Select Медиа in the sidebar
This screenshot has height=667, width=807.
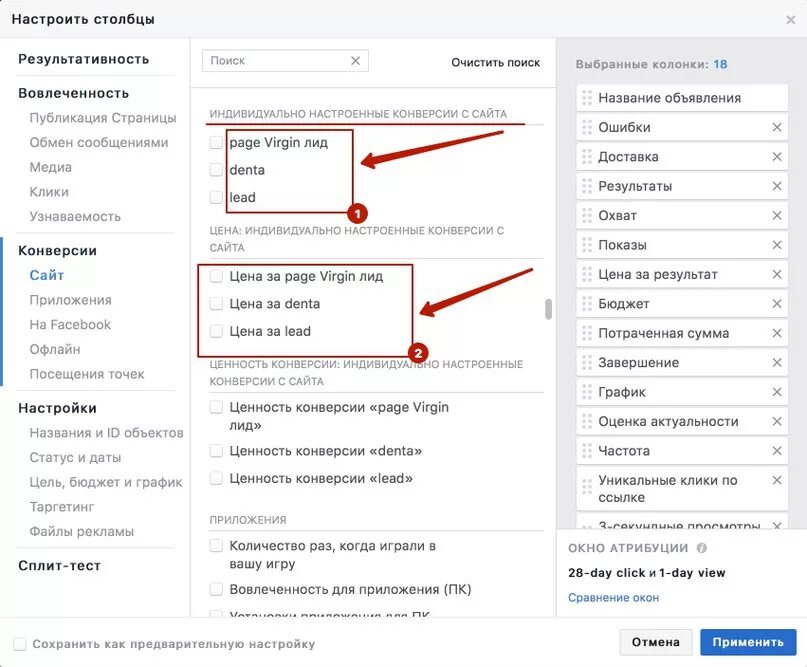coord(50,167)
